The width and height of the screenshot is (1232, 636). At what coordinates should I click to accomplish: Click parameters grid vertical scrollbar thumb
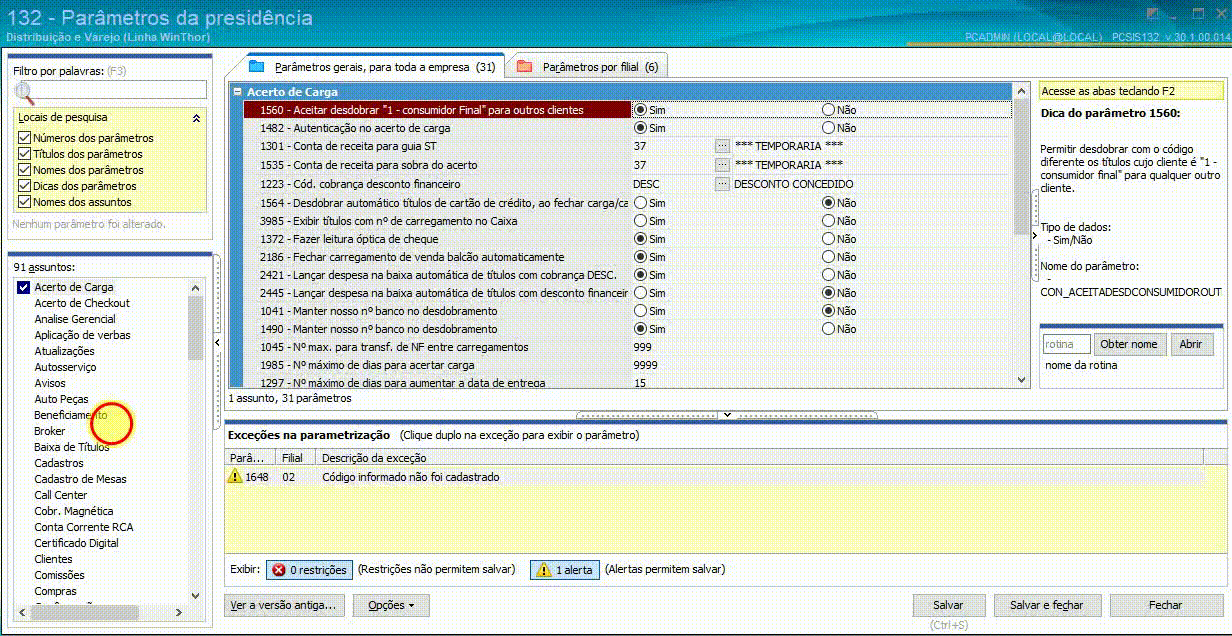click(1021, 165)
